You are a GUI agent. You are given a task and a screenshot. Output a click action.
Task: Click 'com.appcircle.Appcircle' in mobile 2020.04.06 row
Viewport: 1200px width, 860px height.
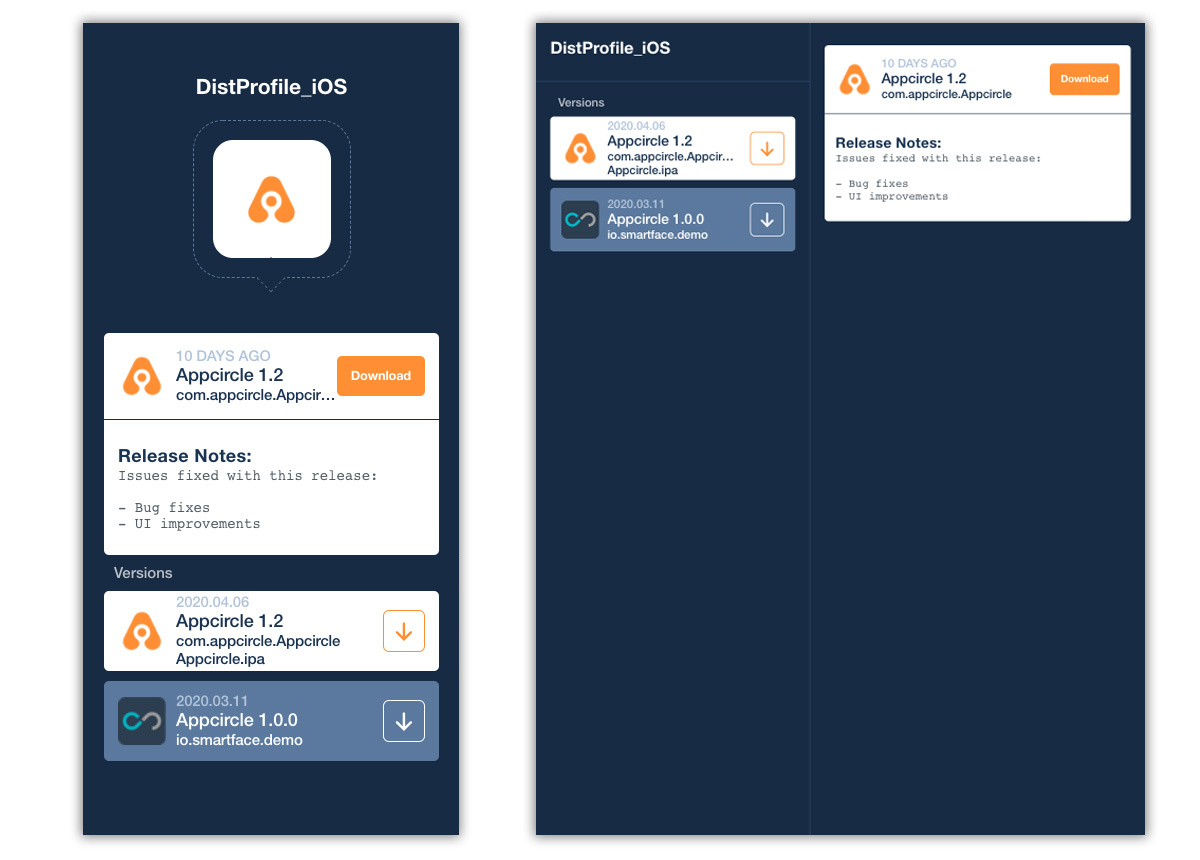point(258,641)
